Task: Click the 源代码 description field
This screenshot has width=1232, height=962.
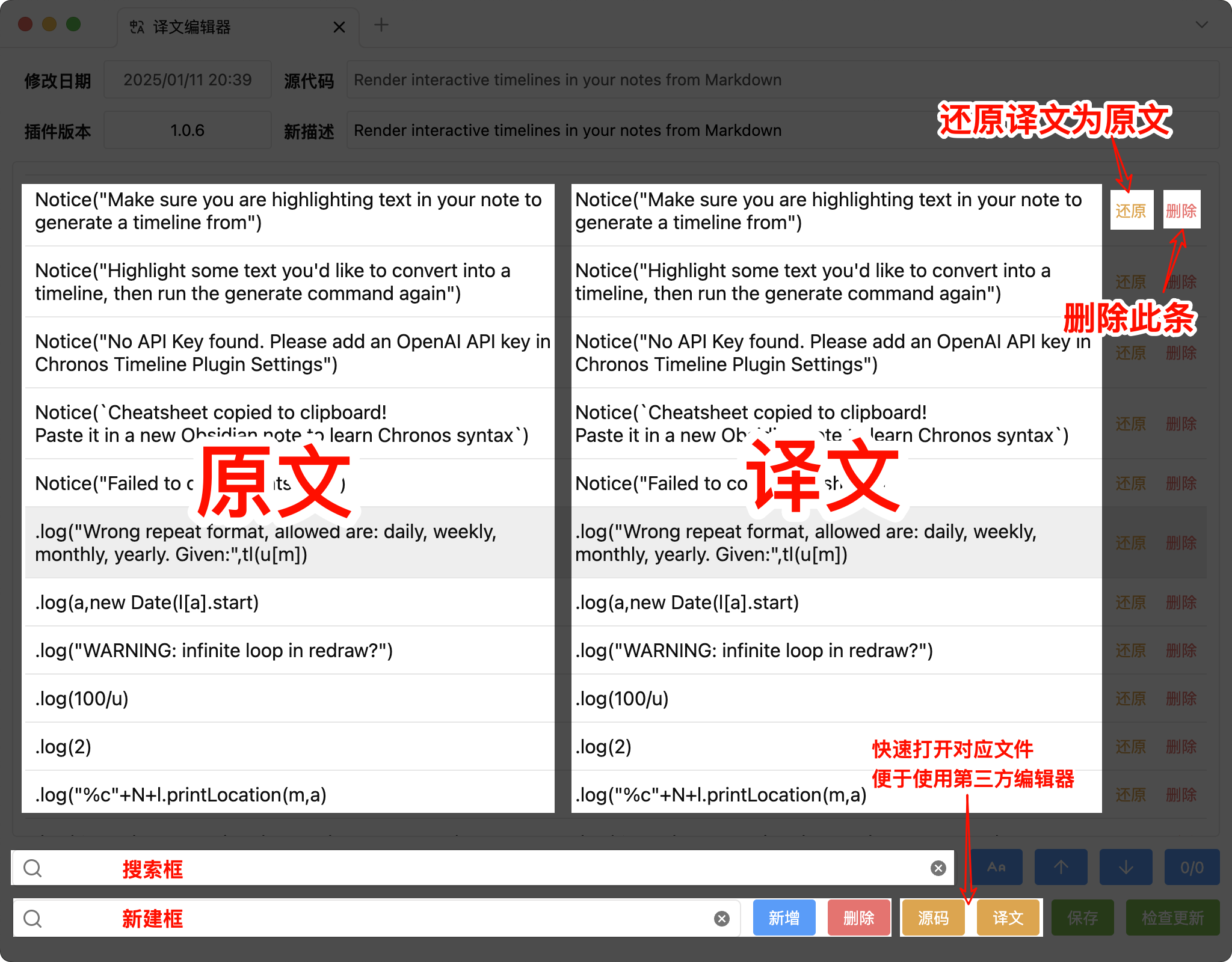Action: (783, 79)
